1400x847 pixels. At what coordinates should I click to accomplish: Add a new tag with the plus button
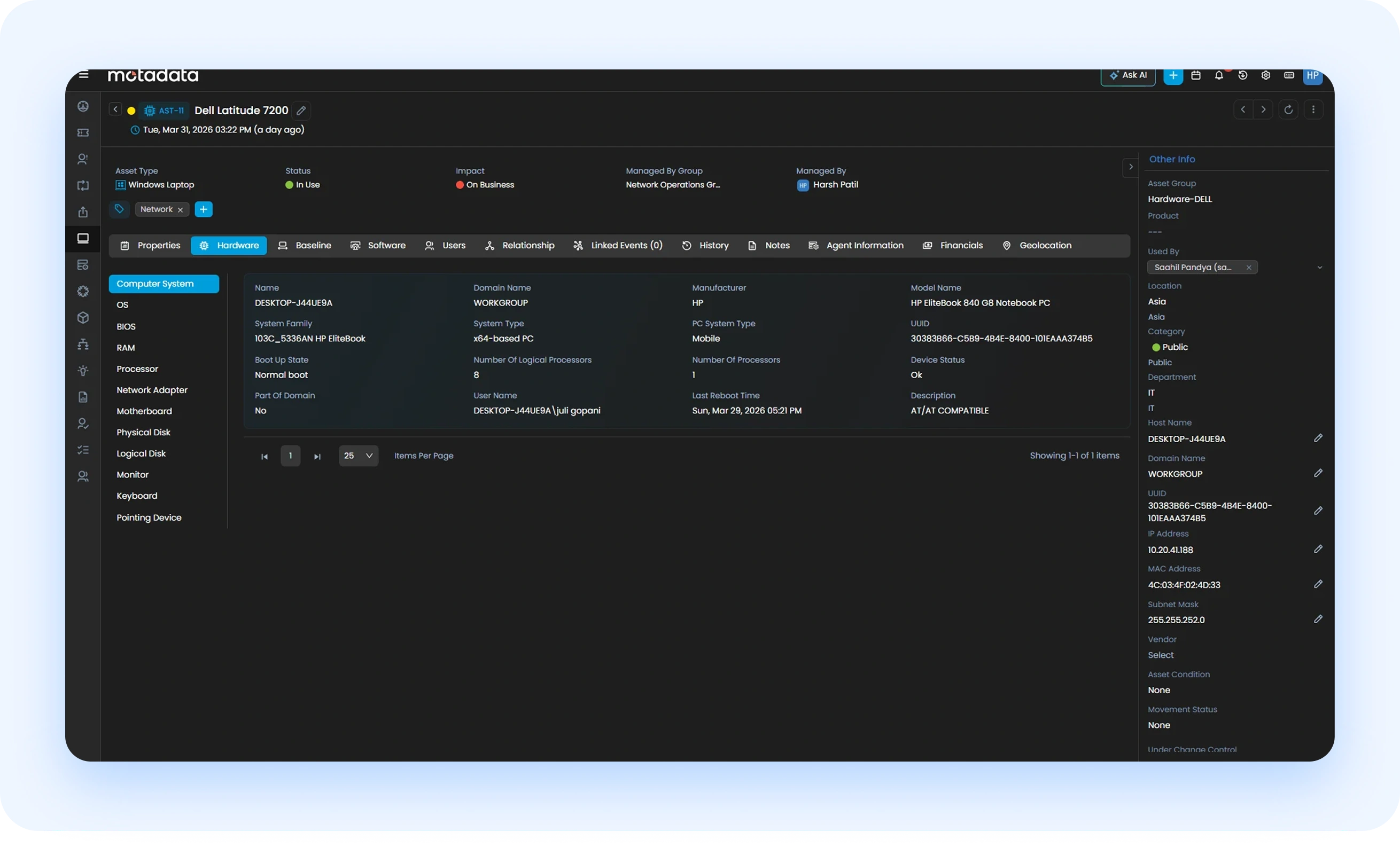(x=204, y=209)
